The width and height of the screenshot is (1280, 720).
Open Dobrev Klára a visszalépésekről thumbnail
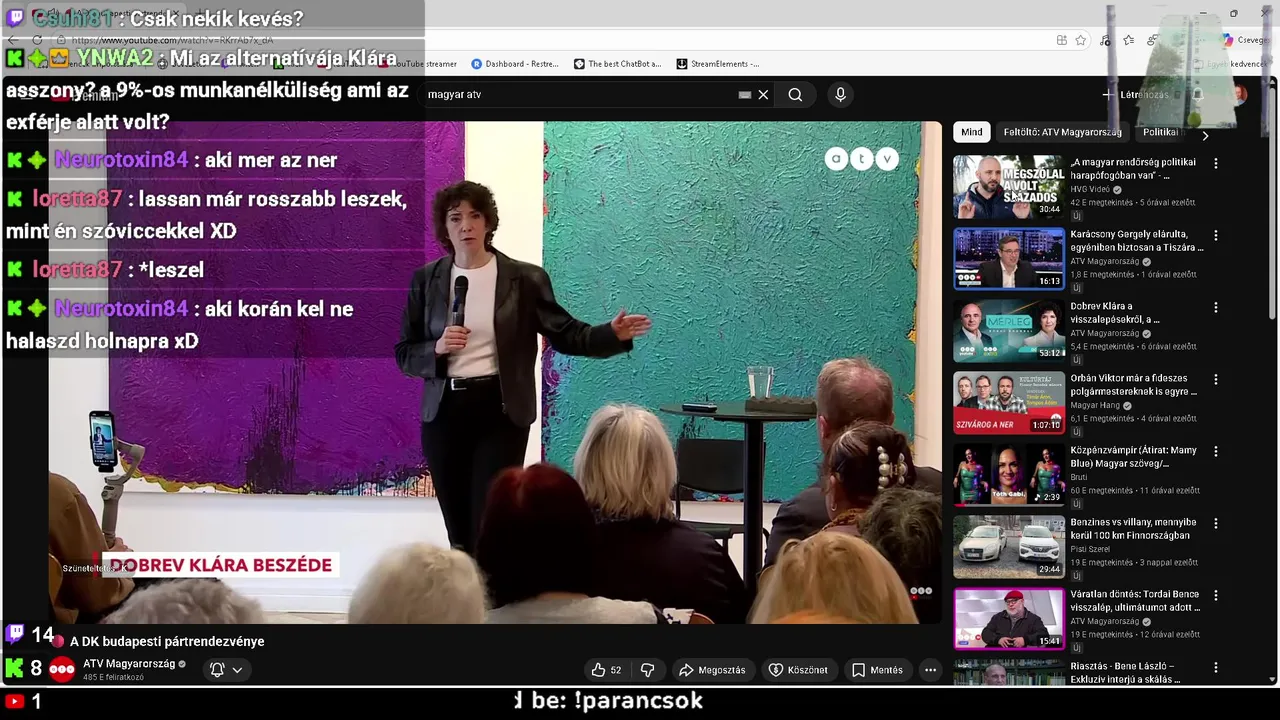point(1009,330)
